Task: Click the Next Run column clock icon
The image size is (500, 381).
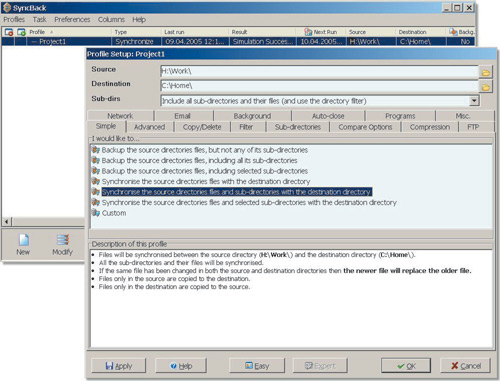Action: coord(308,32)
